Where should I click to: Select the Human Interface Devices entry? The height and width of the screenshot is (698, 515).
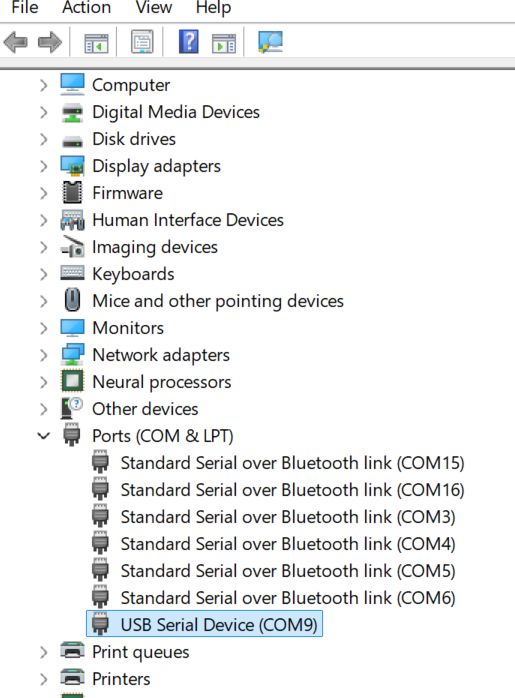(x=188, y=220)
